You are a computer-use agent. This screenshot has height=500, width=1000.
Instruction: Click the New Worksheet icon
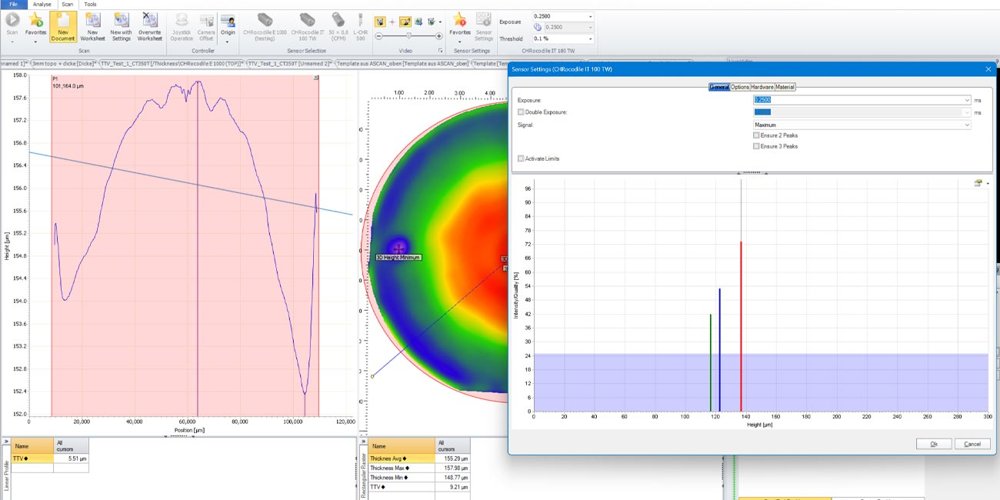coord(92,20)
